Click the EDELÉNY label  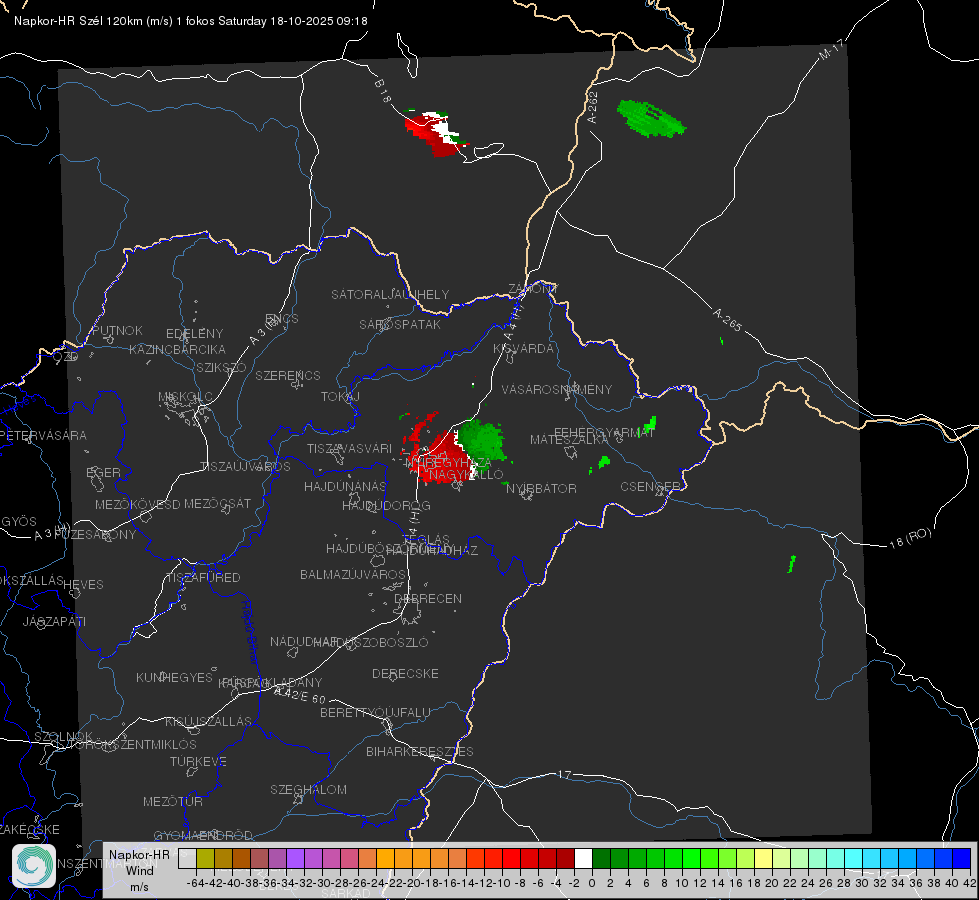[x=194, y=334]
